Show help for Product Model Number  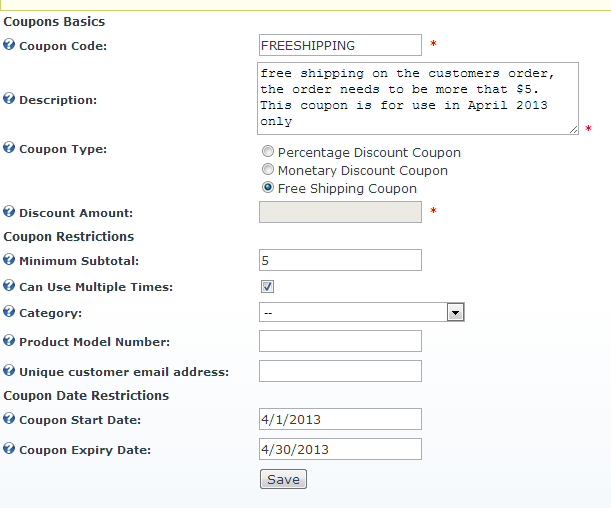(9, 340)
